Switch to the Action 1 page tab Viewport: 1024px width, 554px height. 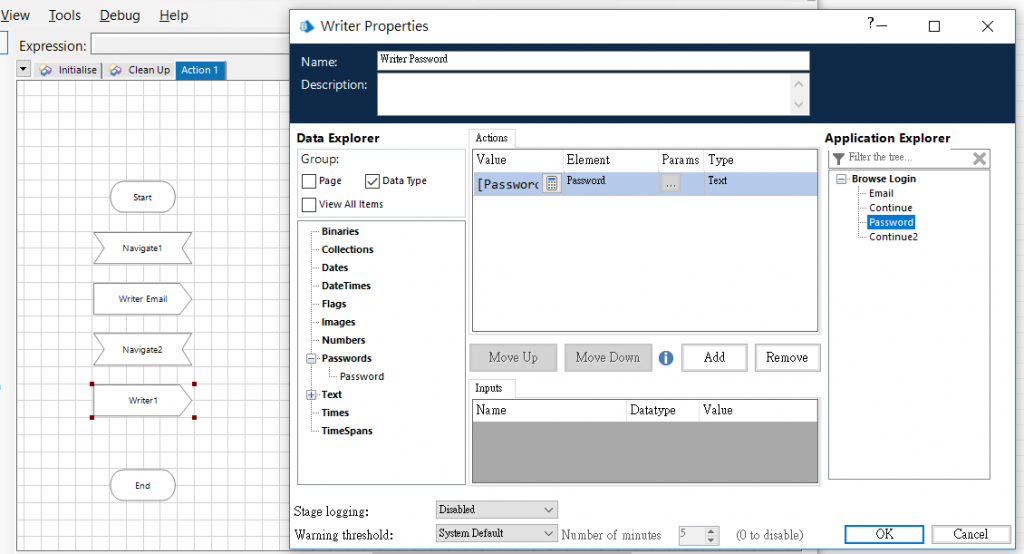point(200,70)
